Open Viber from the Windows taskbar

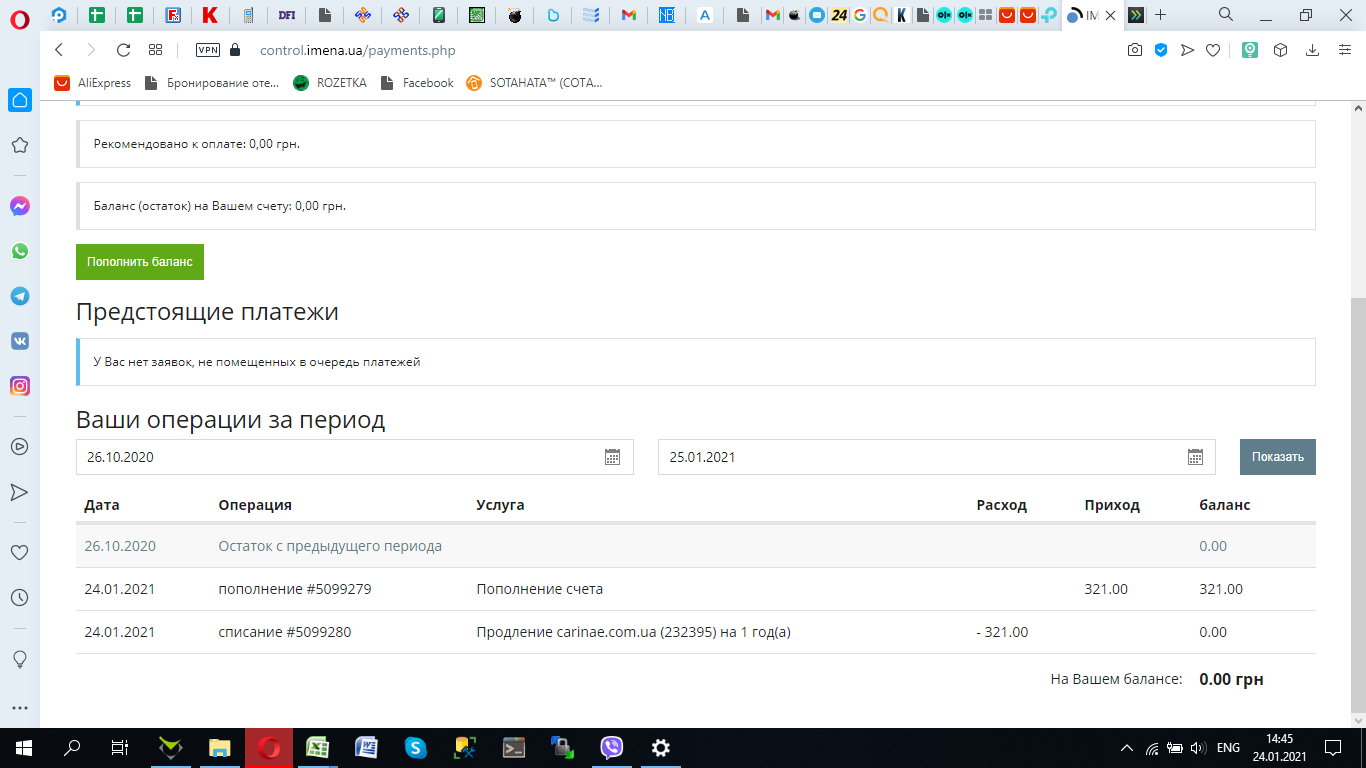click(x=612, y=747)
